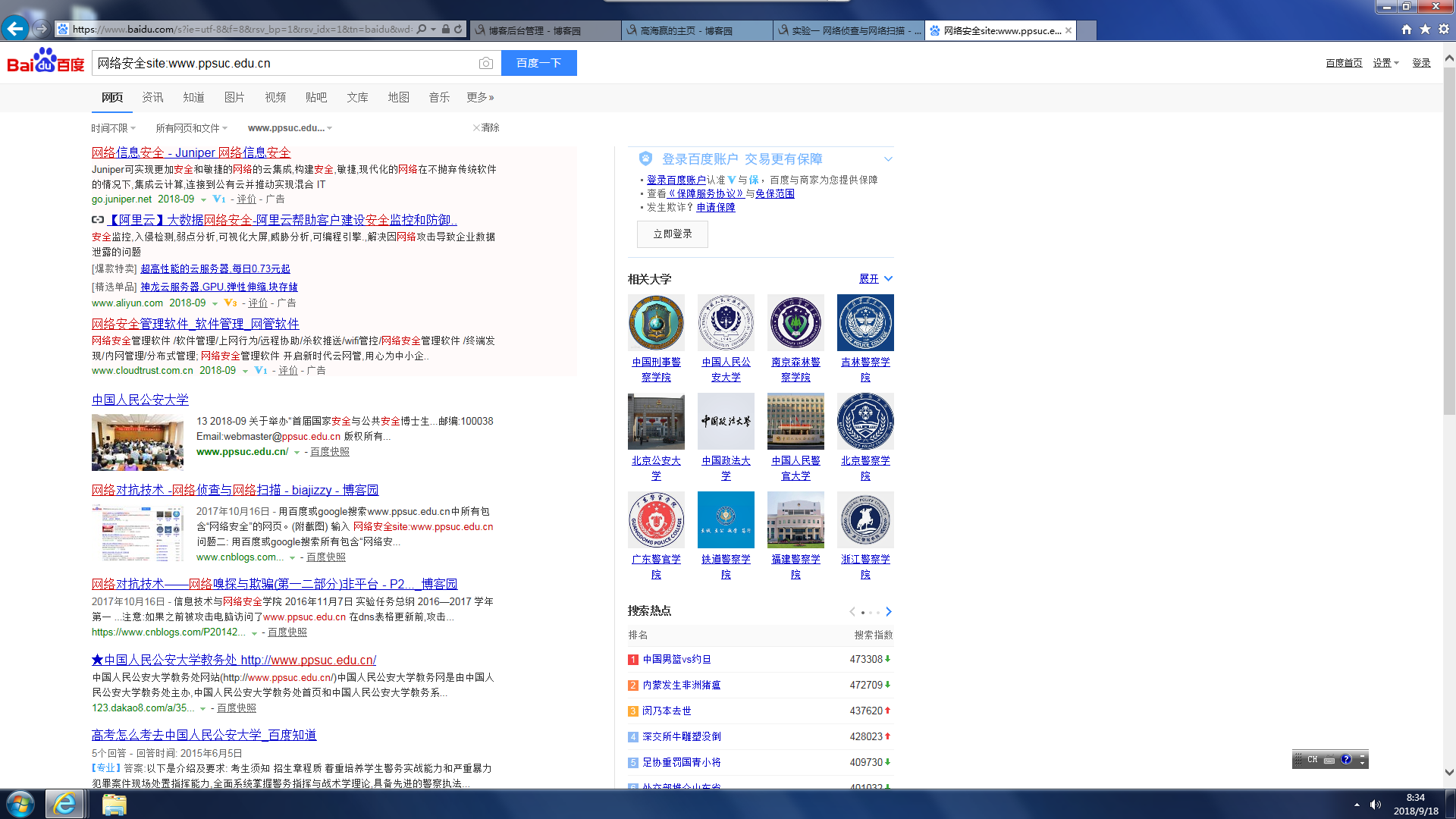Click the address bar refresh icon
Screen dimensions: 1456x819
coord(458,29)
